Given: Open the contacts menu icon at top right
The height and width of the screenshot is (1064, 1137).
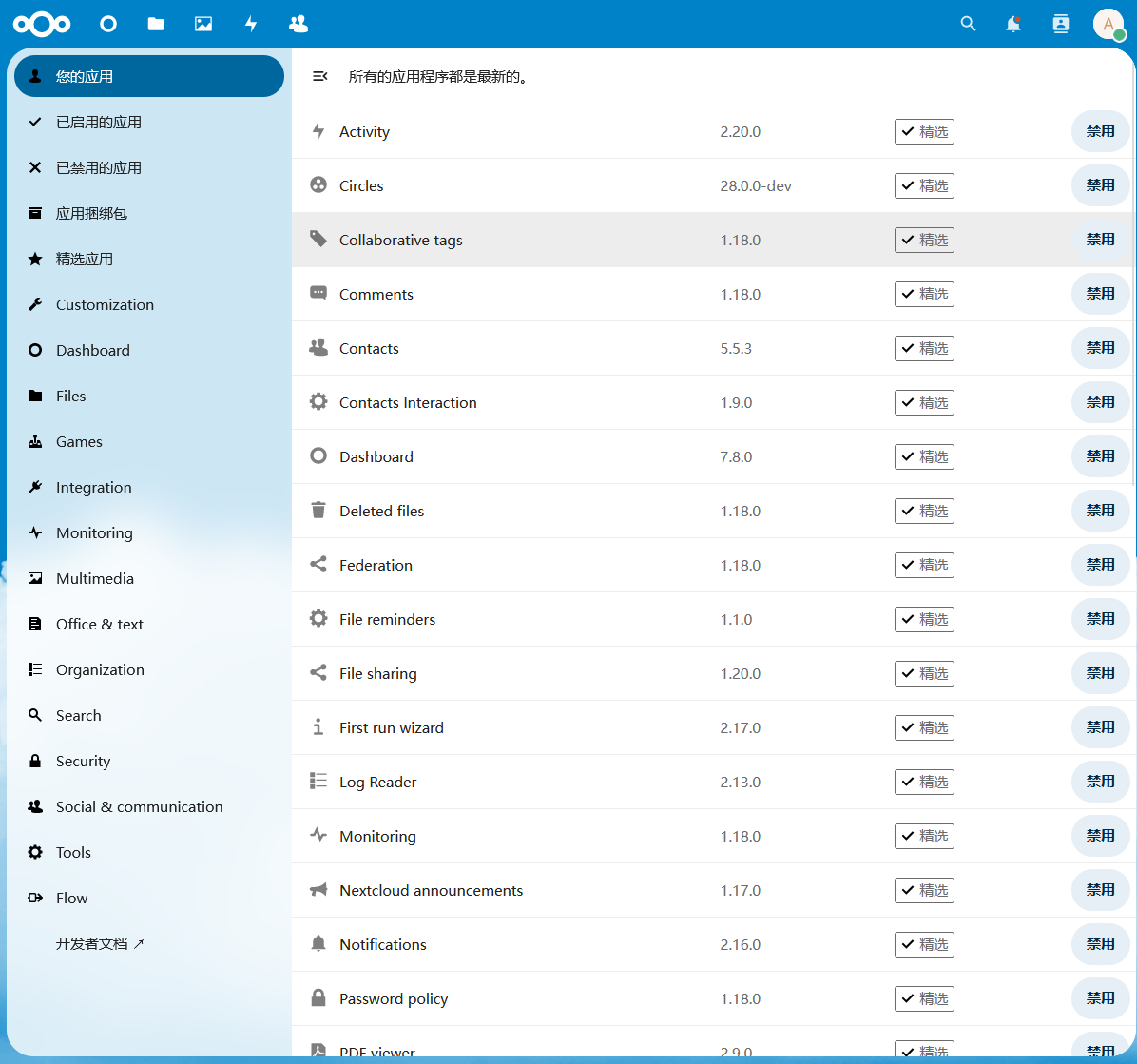Looking at the screenshot, I should (1061, 24).
